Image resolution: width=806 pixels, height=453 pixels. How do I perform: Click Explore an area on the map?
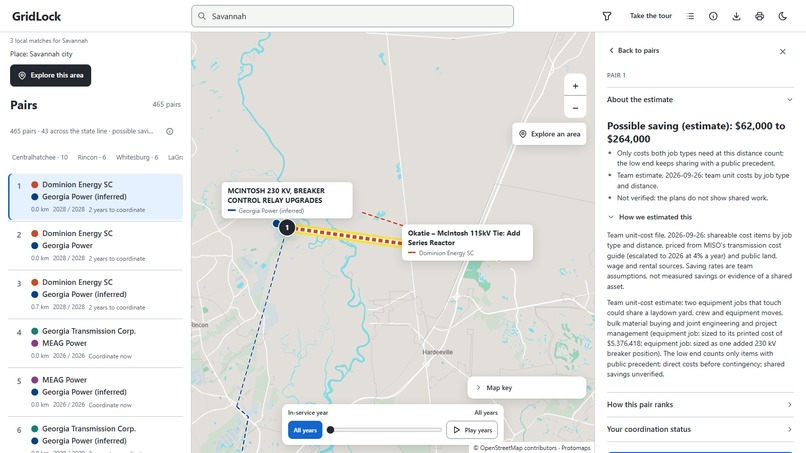(x=549, y=134)
